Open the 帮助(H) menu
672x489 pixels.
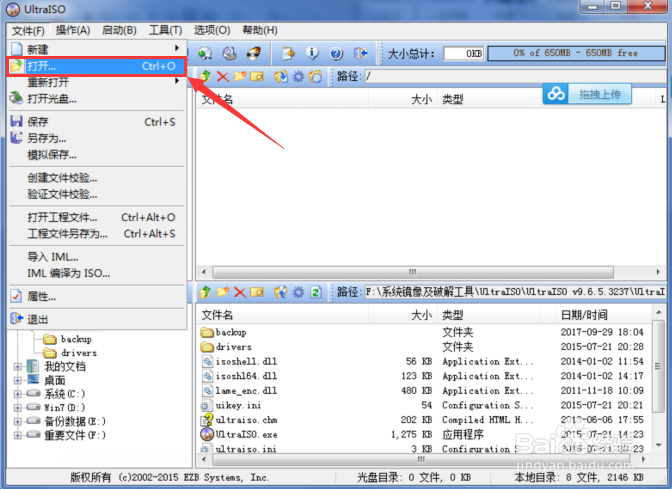click(260, 30)
